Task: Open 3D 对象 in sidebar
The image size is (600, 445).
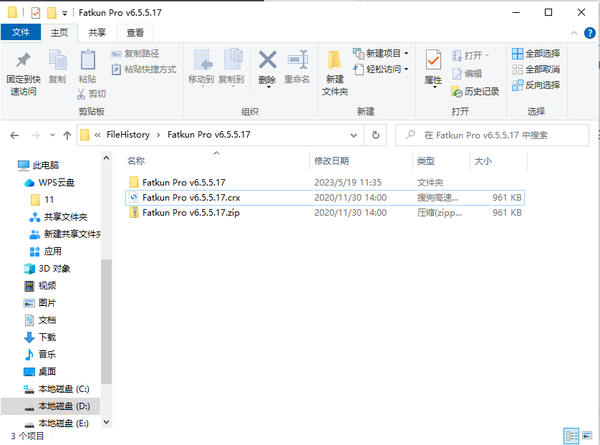Action: tap(47, 269)
